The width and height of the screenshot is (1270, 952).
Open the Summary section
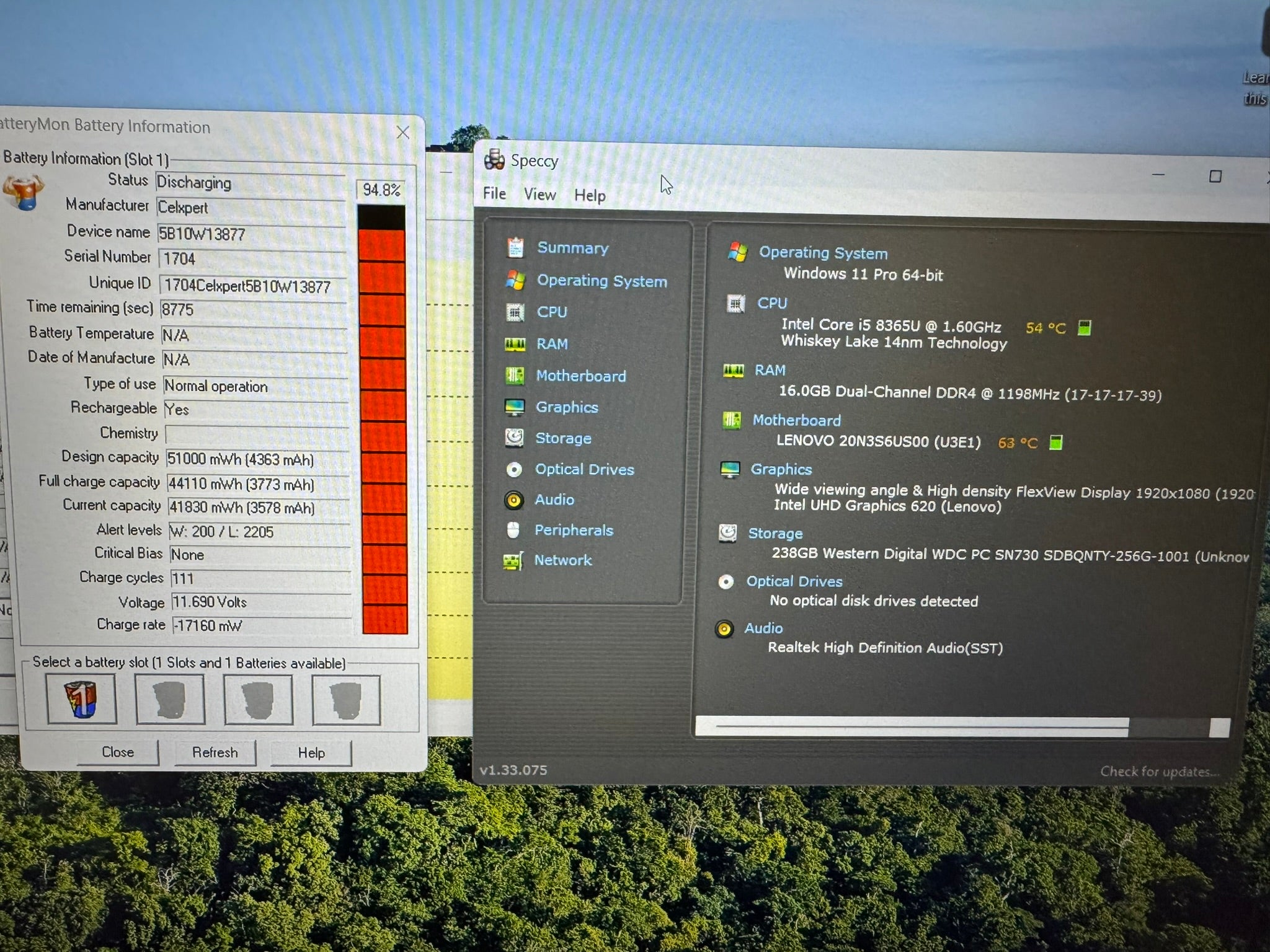(572, 248)
